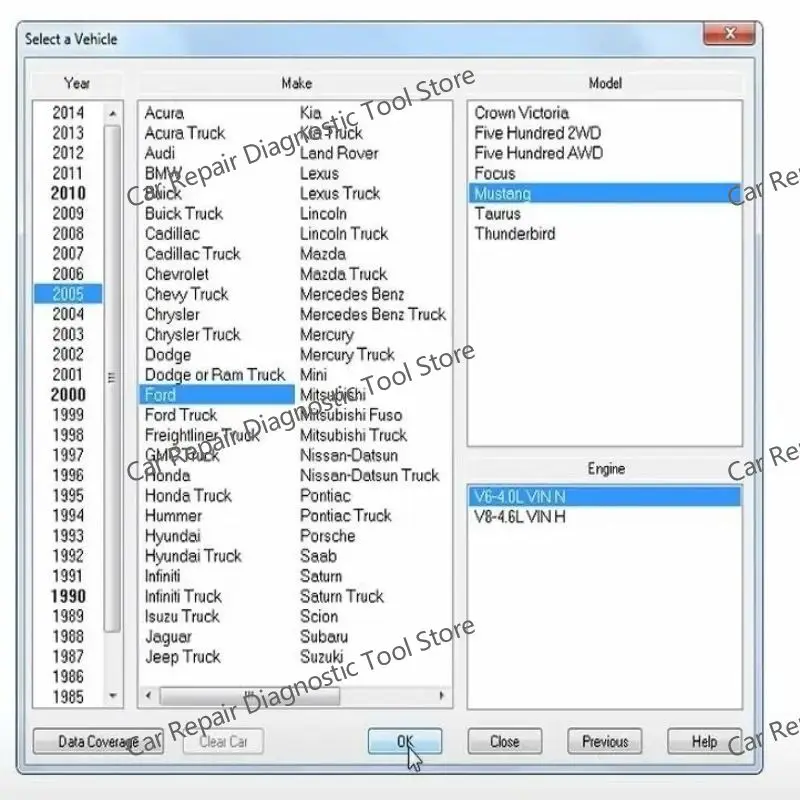Viewport: 800px width, 800px height.
Task: Choose year 1996
Action: tap(68, 475)
